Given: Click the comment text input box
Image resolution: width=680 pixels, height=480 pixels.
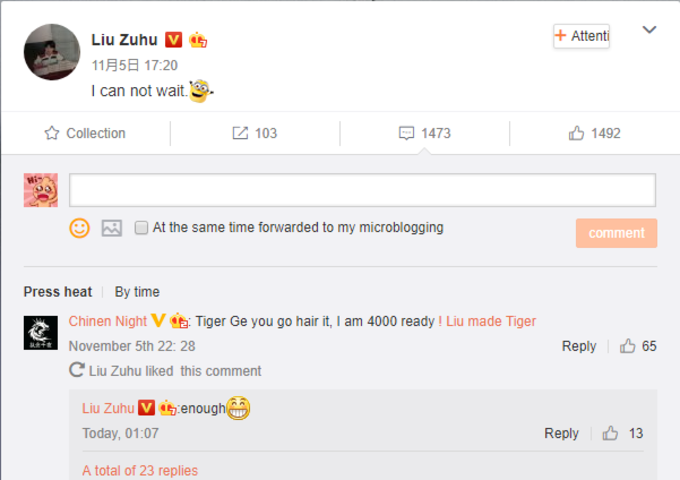Looking at the screenshot, I should click(362, 190).
